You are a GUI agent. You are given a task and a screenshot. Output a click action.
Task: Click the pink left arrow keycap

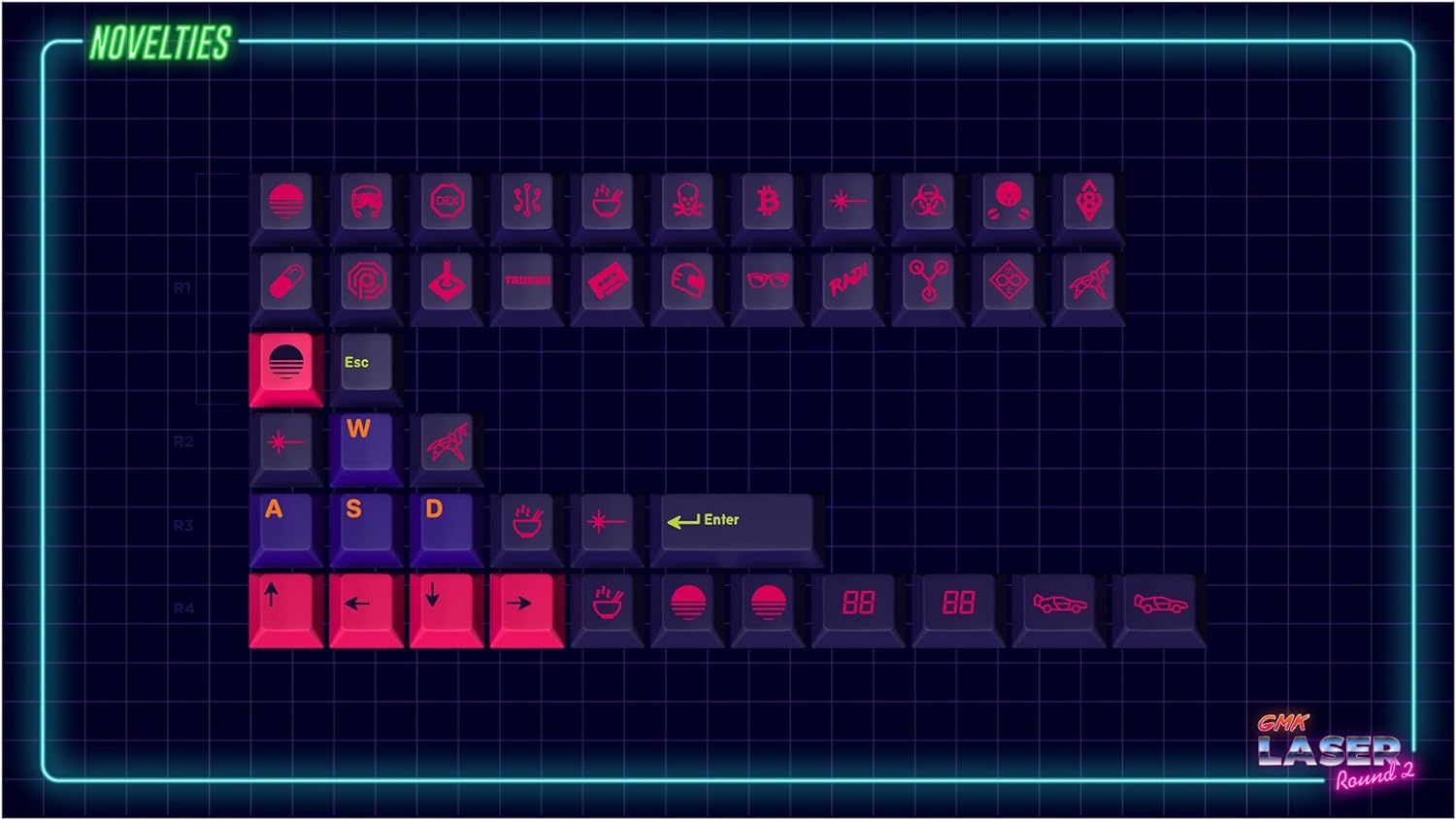point(366,610)
